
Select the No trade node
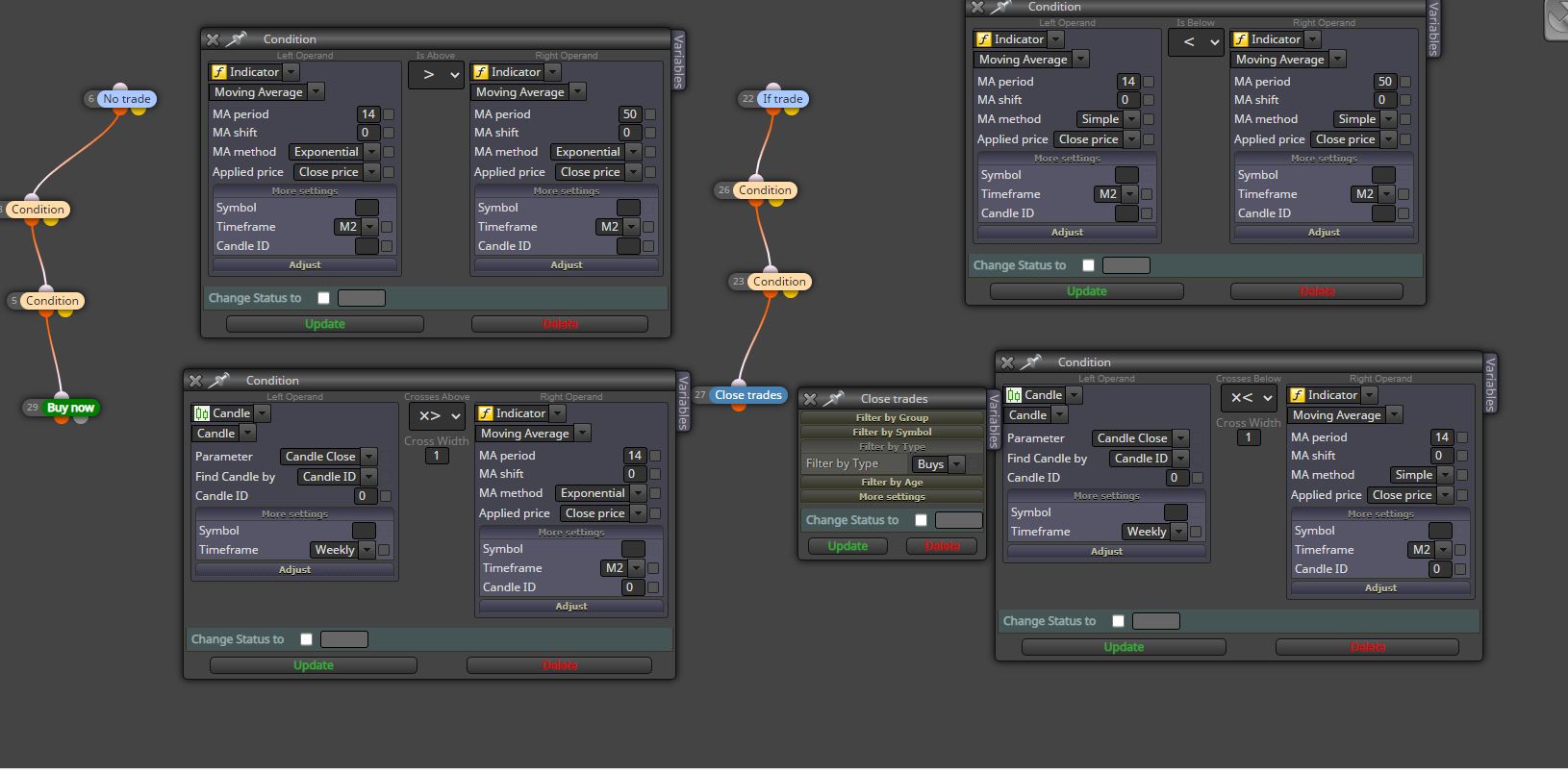[127, 99]
